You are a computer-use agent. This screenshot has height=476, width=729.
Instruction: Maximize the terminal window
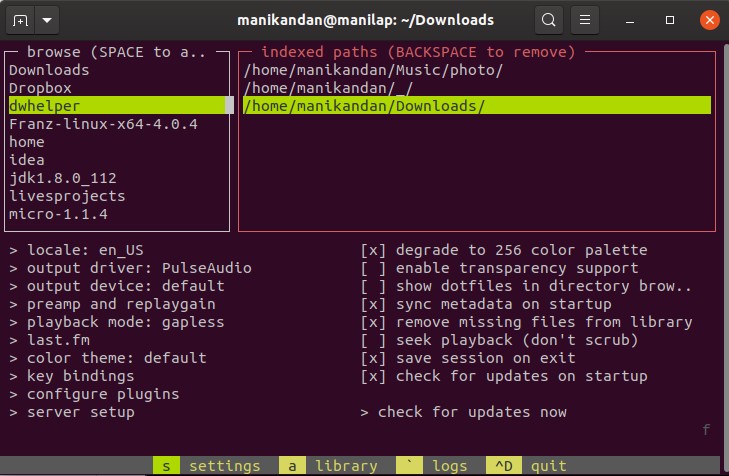coord(670,20)
